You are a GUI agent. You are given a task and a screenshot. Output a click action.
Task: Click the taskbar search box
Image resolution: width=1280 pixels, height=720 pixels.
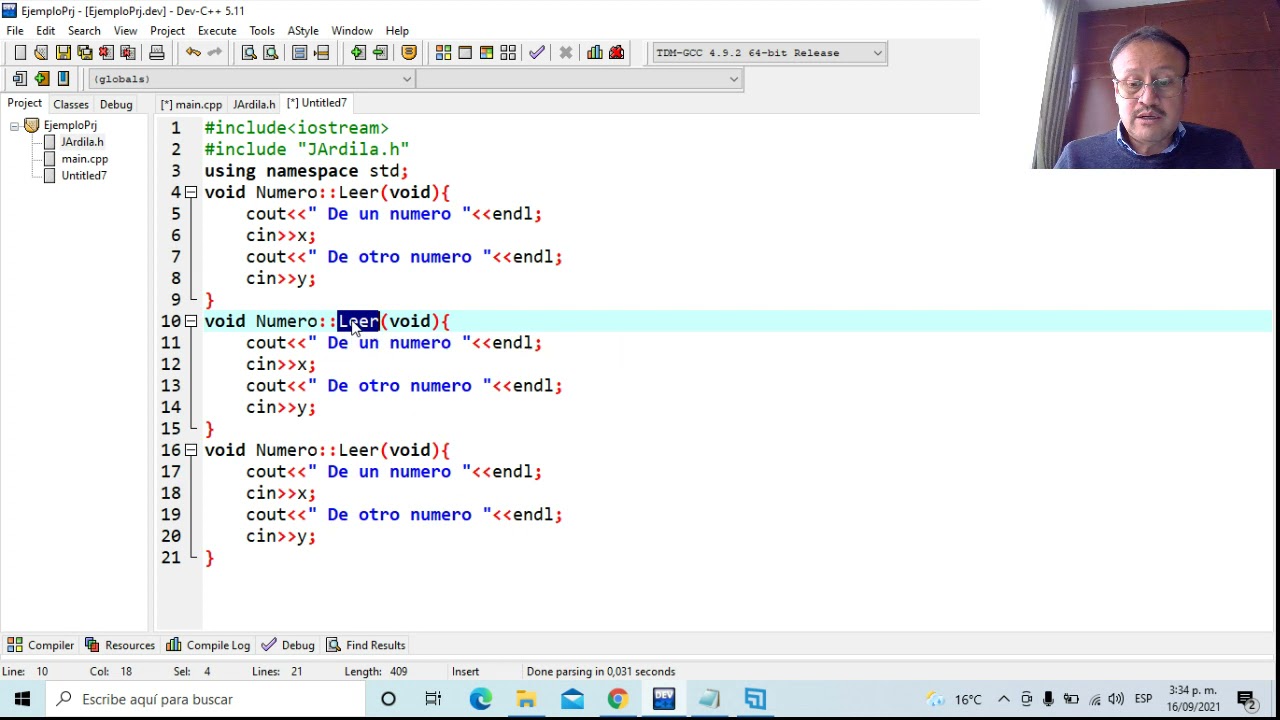click(x=205, y=699)
